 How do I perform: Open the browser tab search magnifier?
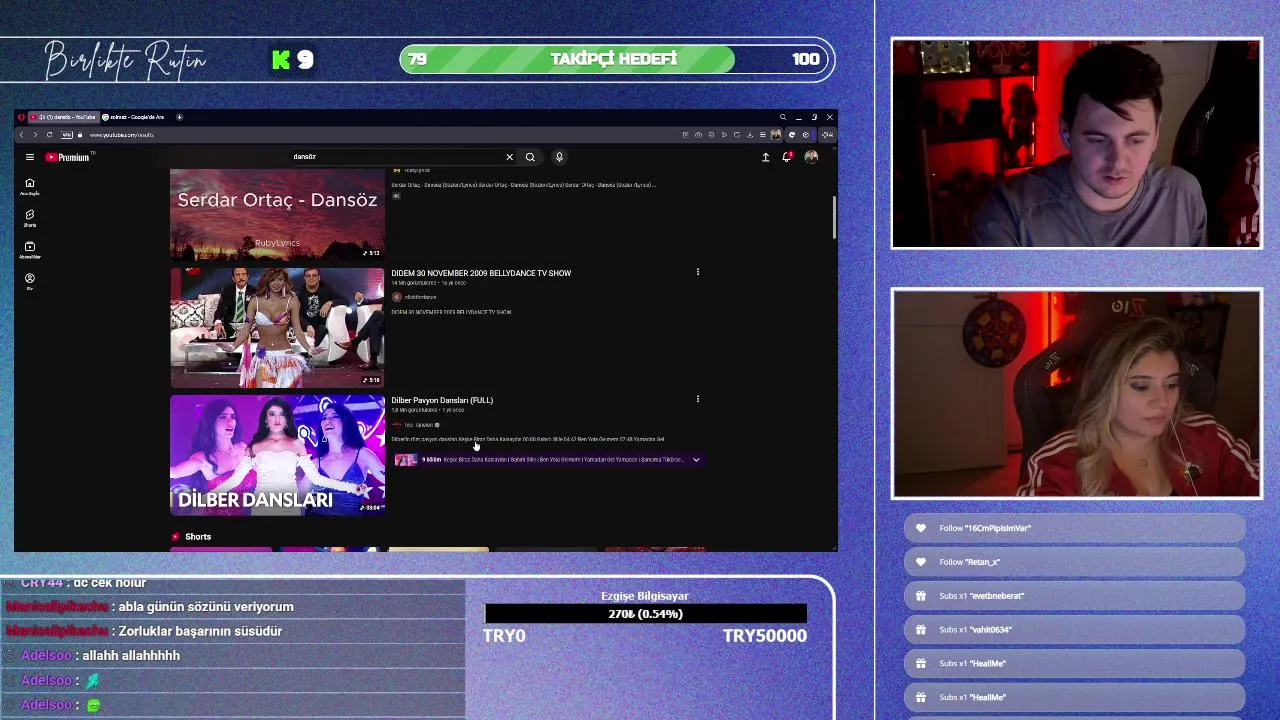click(783, 117)
